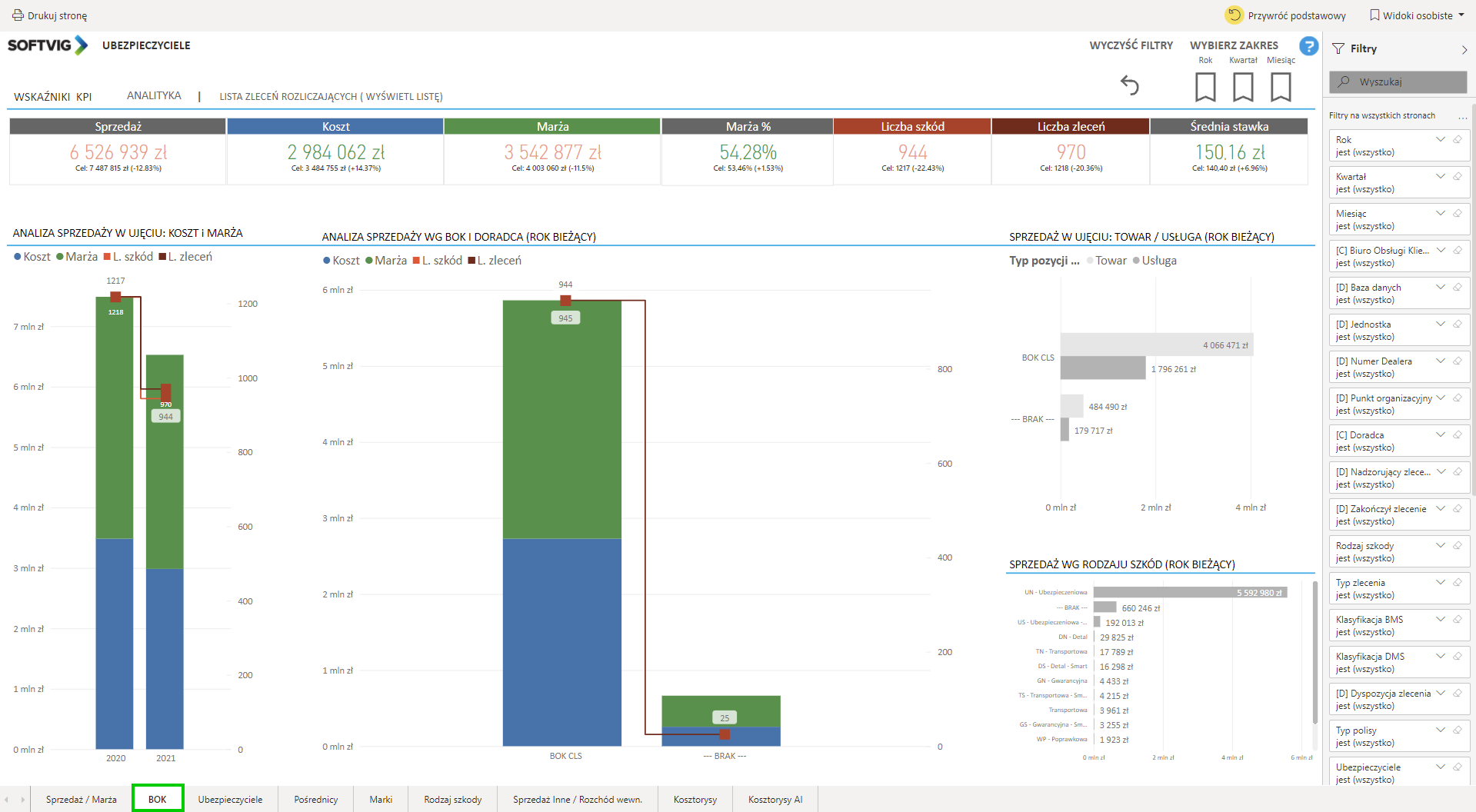Click Przywróć podstawowy reset button

click(1285, 15)
